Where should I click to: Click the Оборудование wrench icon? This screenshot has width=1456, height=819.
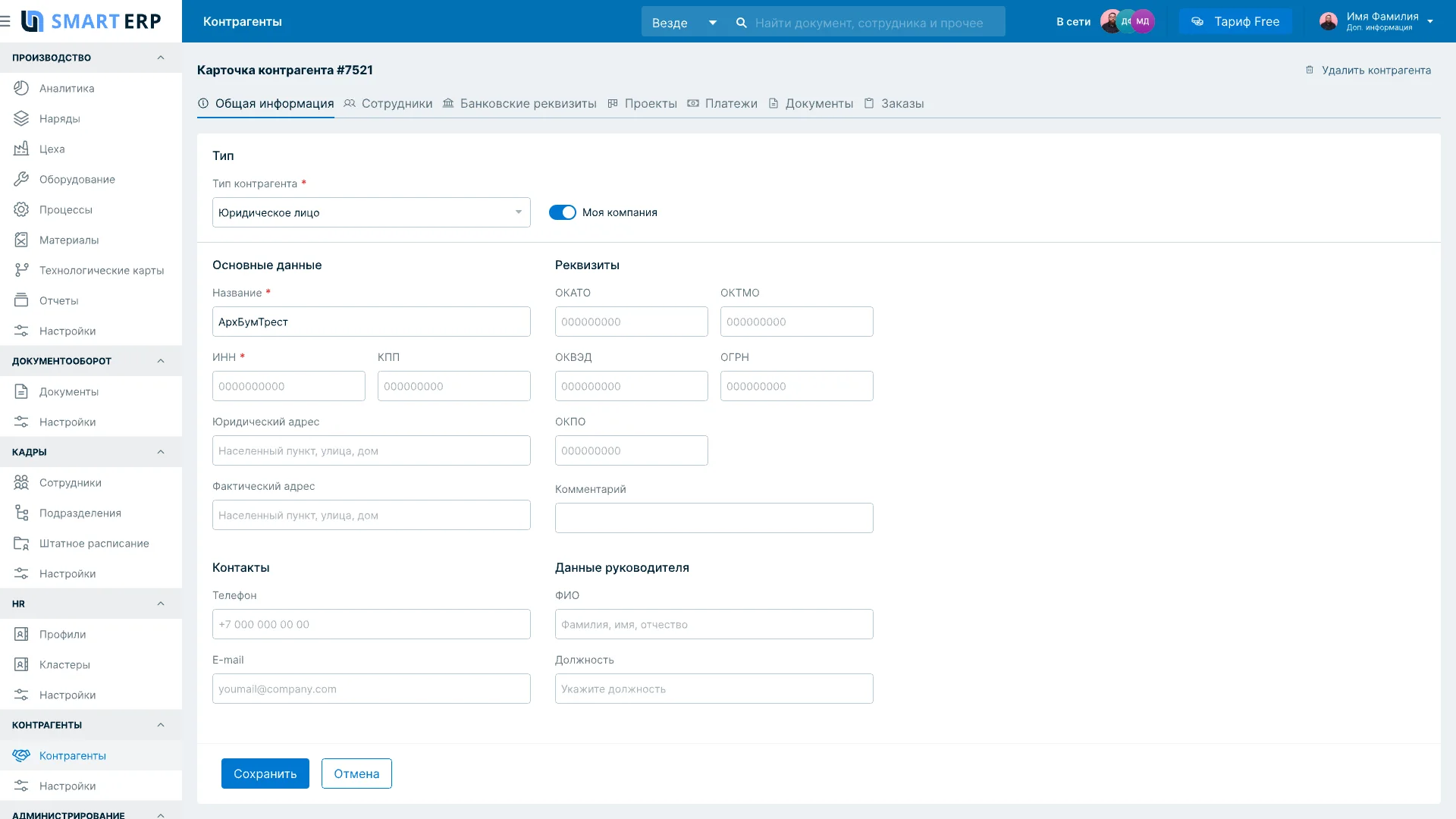coord(21,179)
